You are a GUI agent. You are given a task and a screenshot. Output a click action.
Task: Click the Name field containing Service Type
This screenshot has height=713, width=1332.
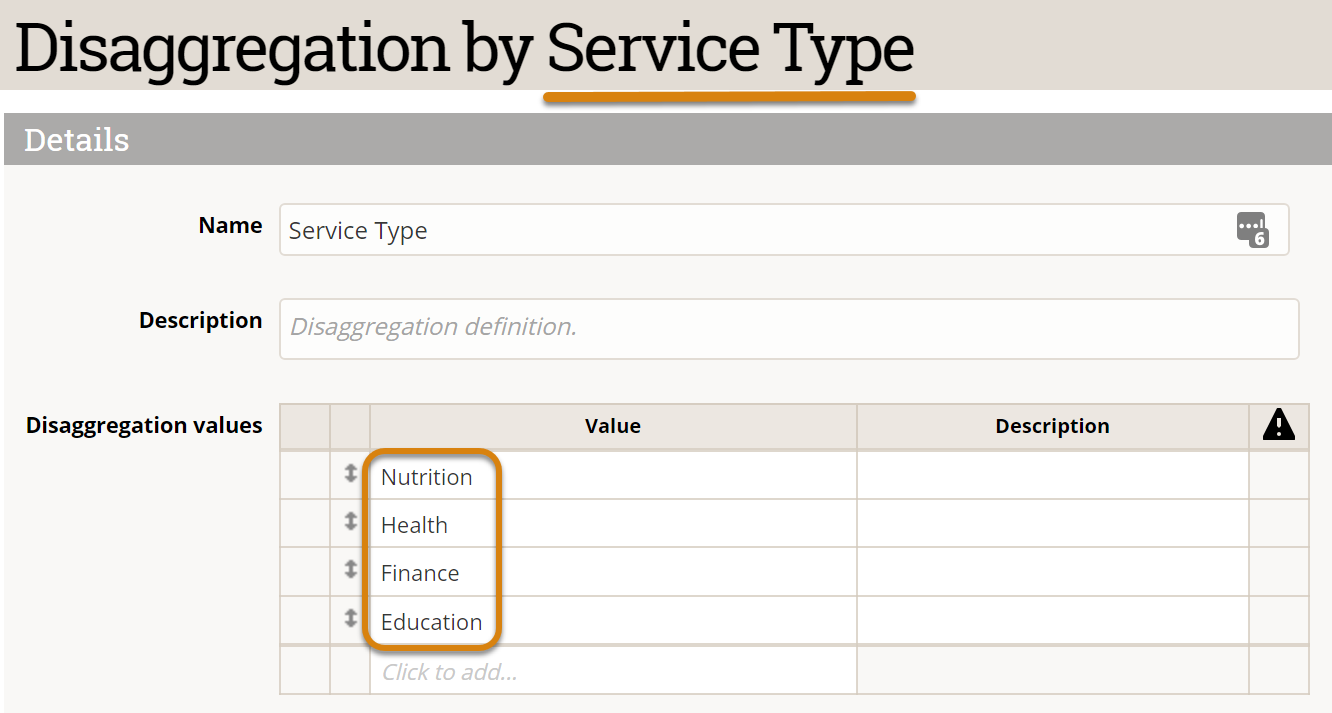pos(750,230)
